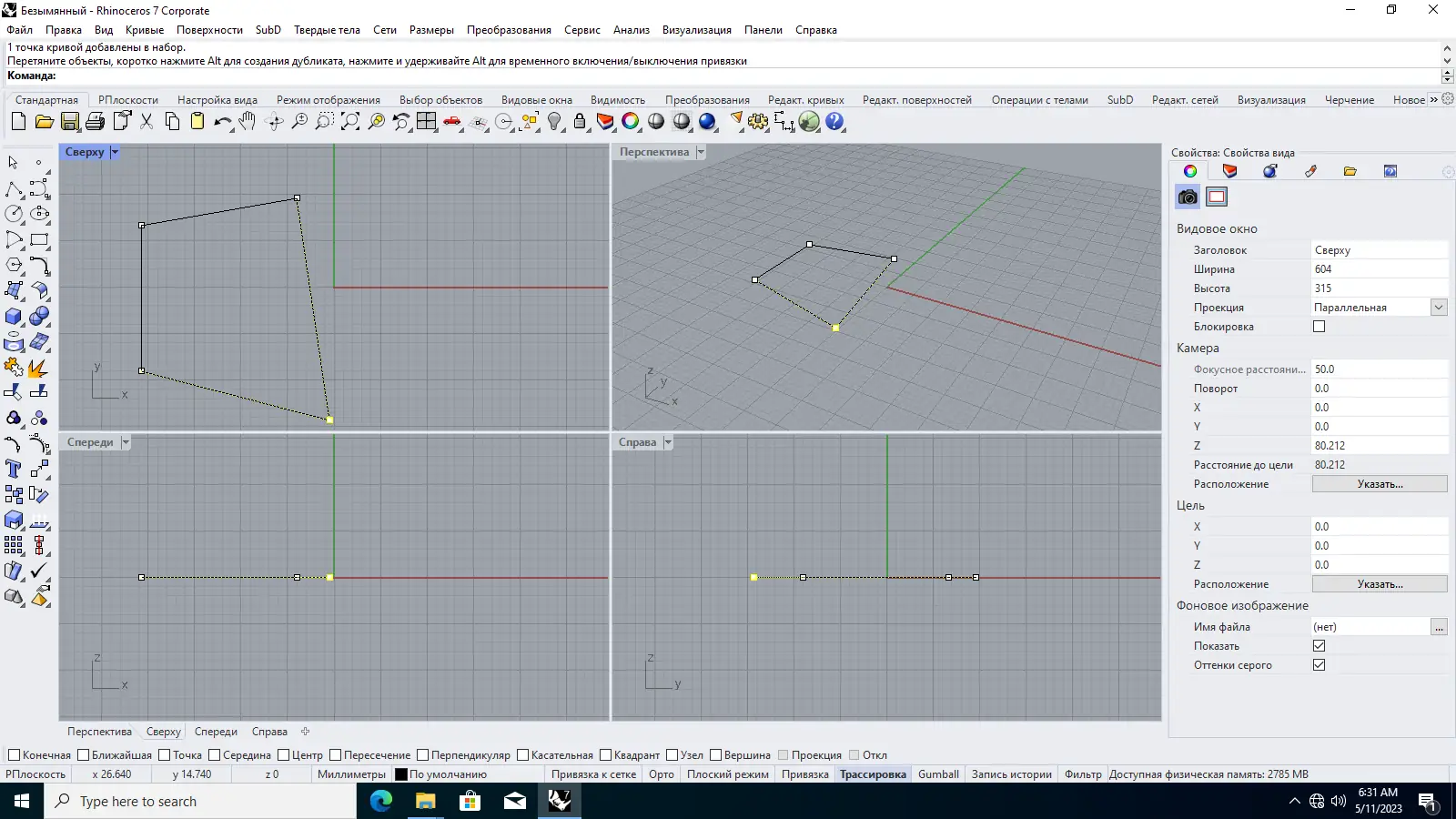Select the Box solid tool
1456x819 pixels.
coord(14,316)
